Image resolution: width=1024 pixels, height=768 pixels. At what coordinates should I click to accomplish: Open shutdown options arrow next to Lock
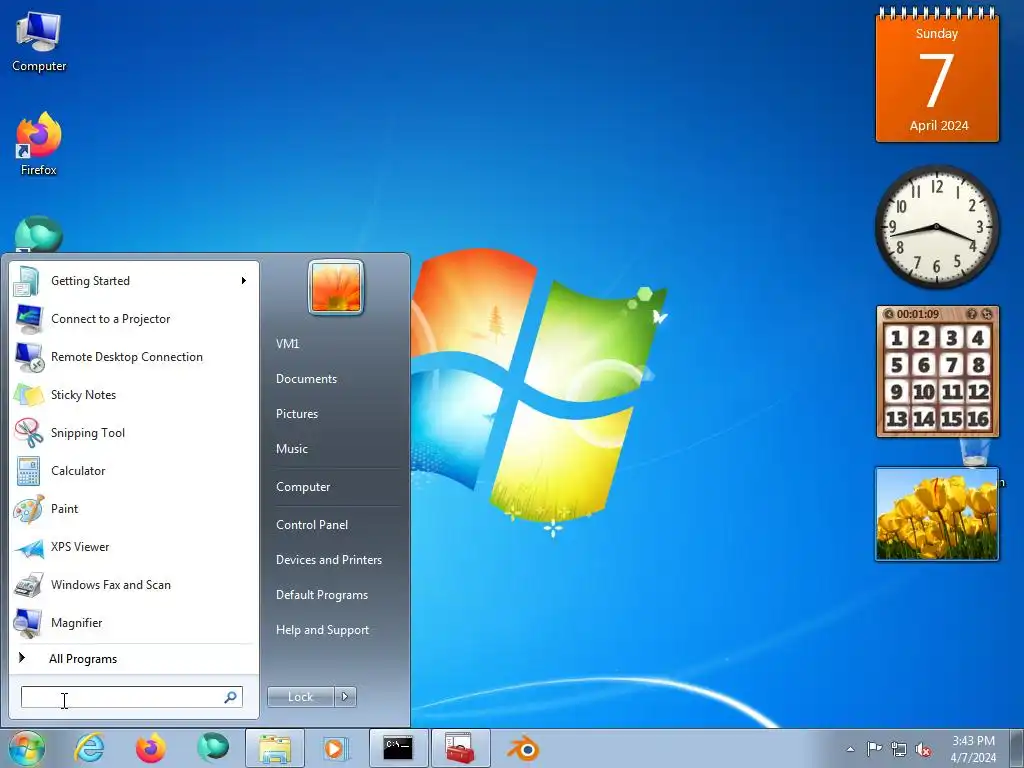tap(345, 697)
